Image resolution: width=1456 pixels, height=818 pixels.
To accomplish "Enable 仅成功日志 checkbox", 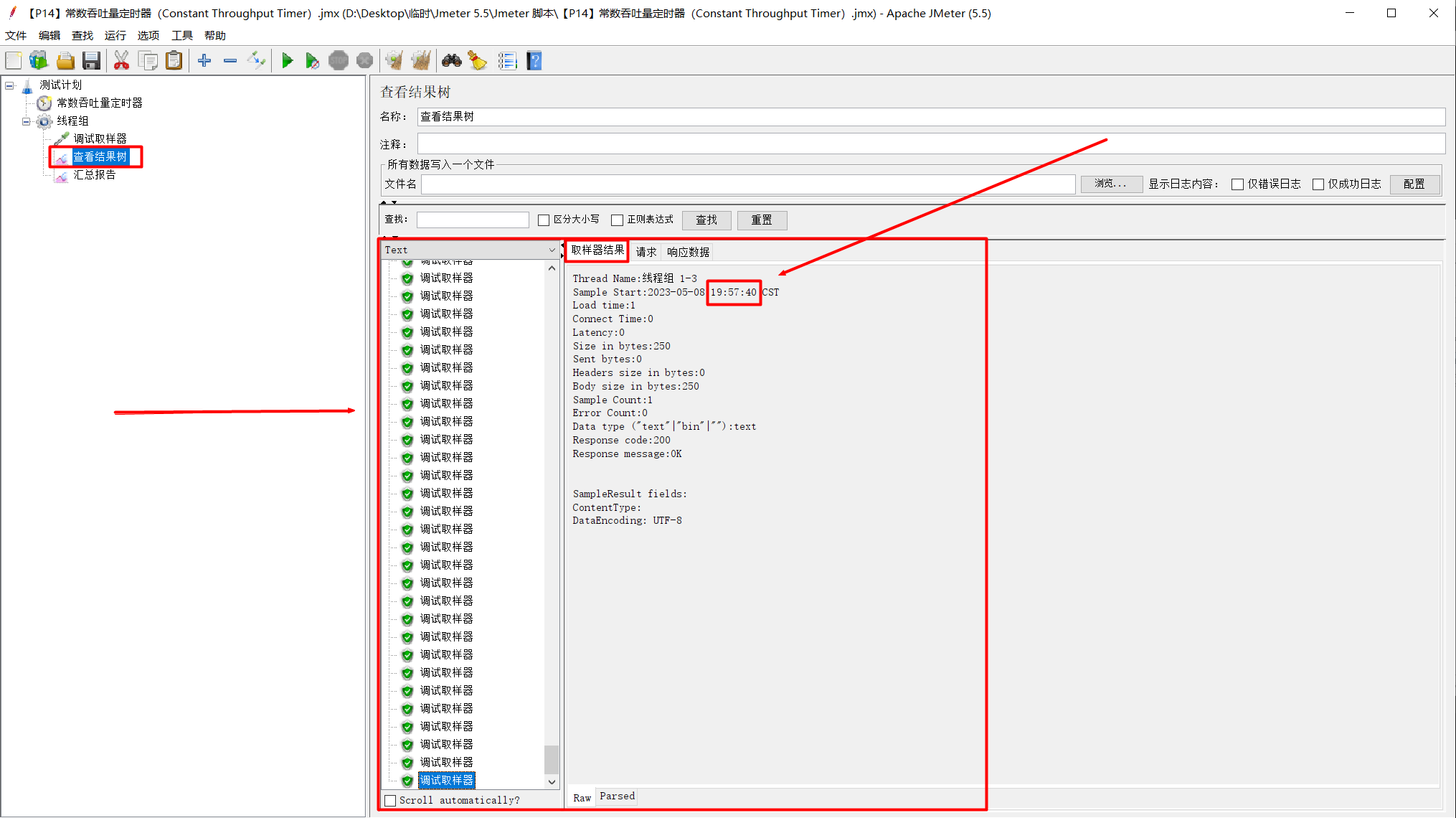I will 1318,184.
